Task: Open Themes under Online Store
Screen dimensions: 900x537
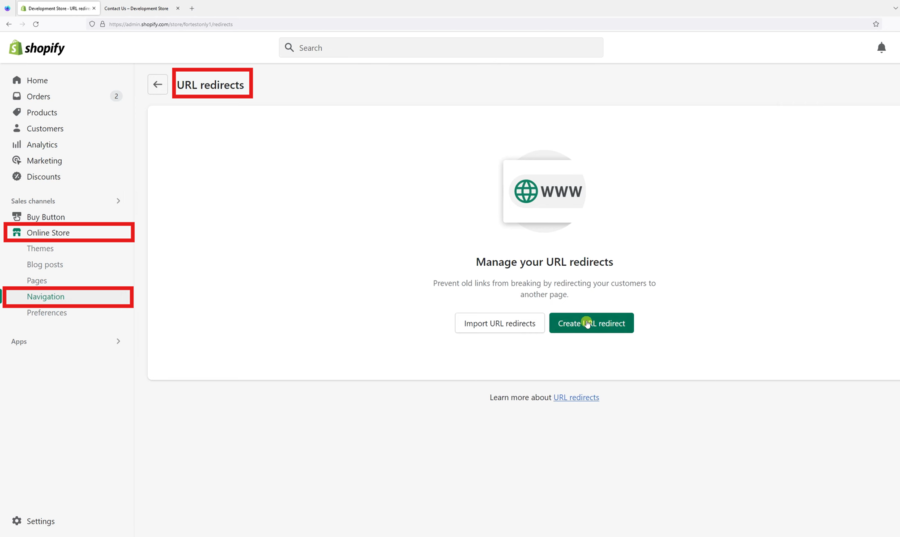Action: pyautogui.click(x=40, y=248)
